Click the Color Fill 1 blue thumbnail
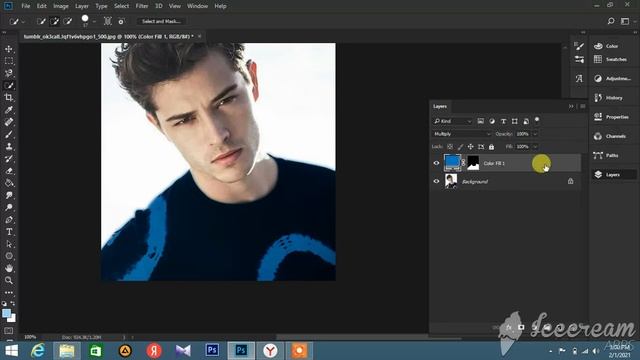 tap(452, 163)
